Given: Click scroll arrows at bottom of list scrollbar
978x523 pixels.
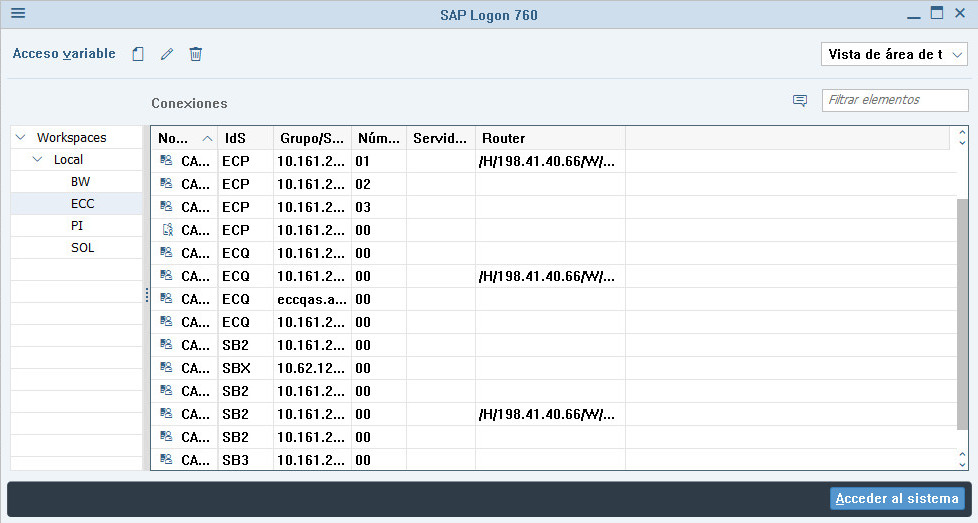Looking at the screenshot, I should [x=962, y=459].
